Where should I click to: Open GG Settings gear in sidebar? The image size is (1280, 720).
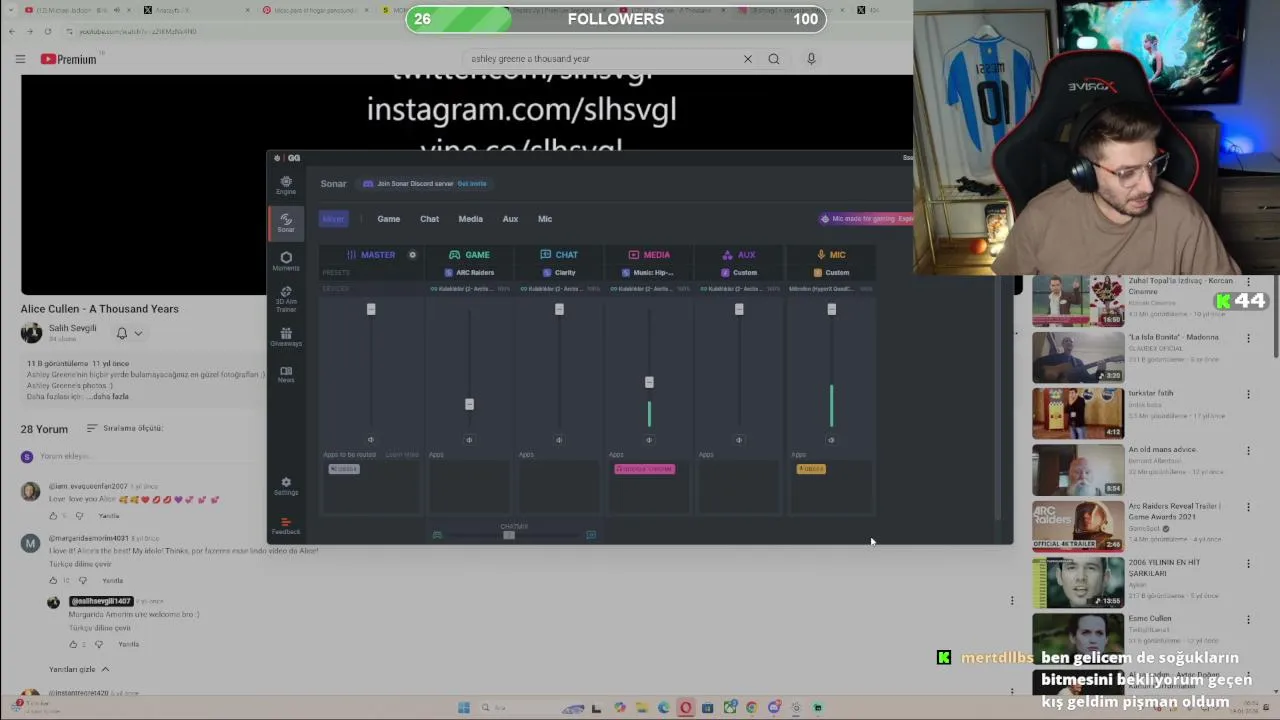point(286,486)
